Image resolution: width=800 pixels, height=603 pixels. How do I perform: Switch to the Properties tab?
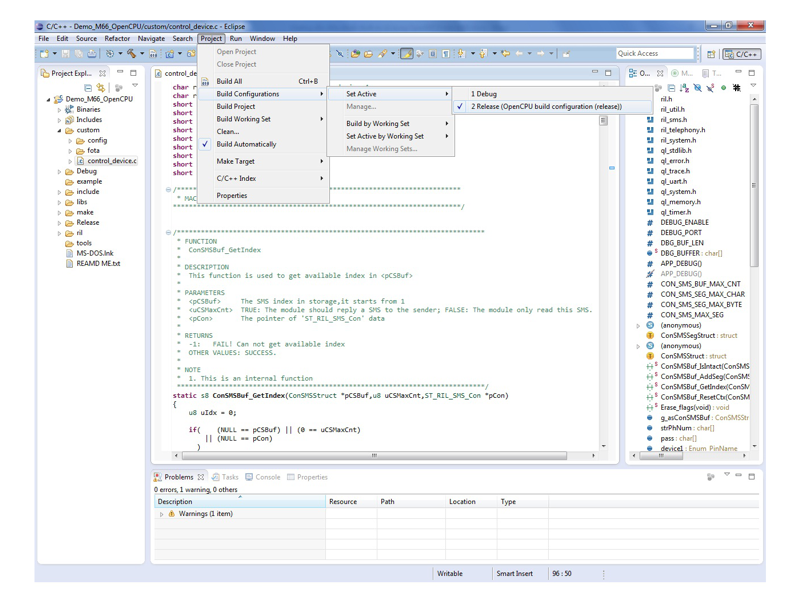point(307,477)
